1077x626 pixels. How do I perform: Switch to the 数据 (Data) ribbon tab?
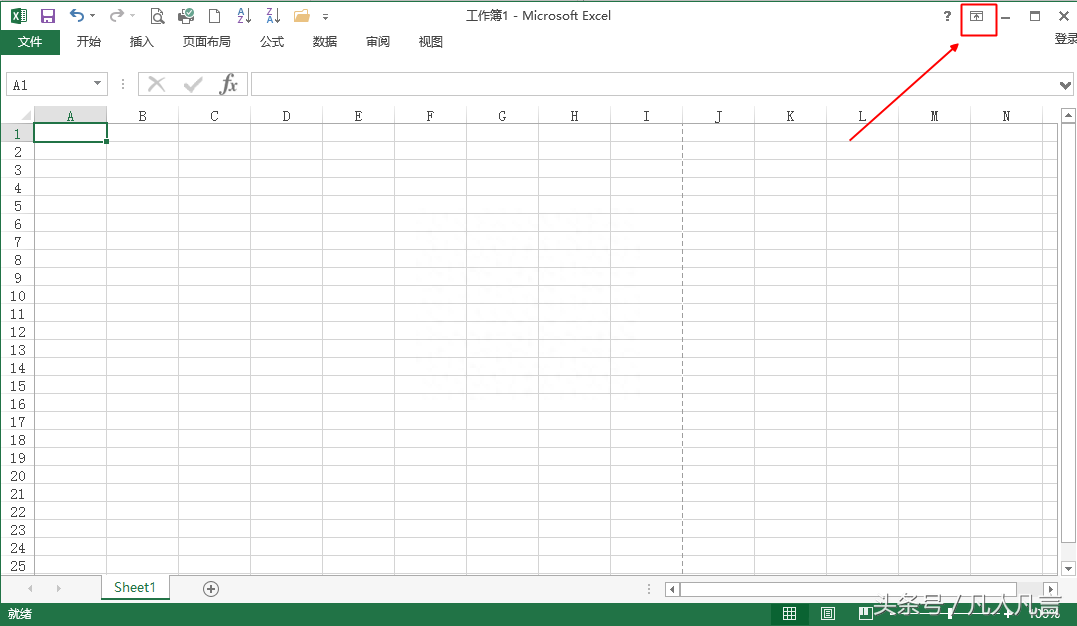click(x=324, y=41)
